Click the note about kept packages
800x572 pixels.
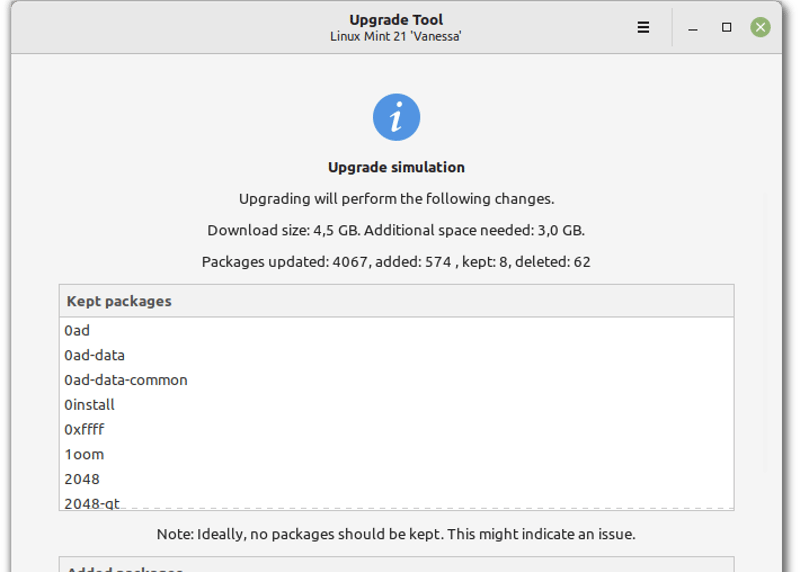pos(396,534)
